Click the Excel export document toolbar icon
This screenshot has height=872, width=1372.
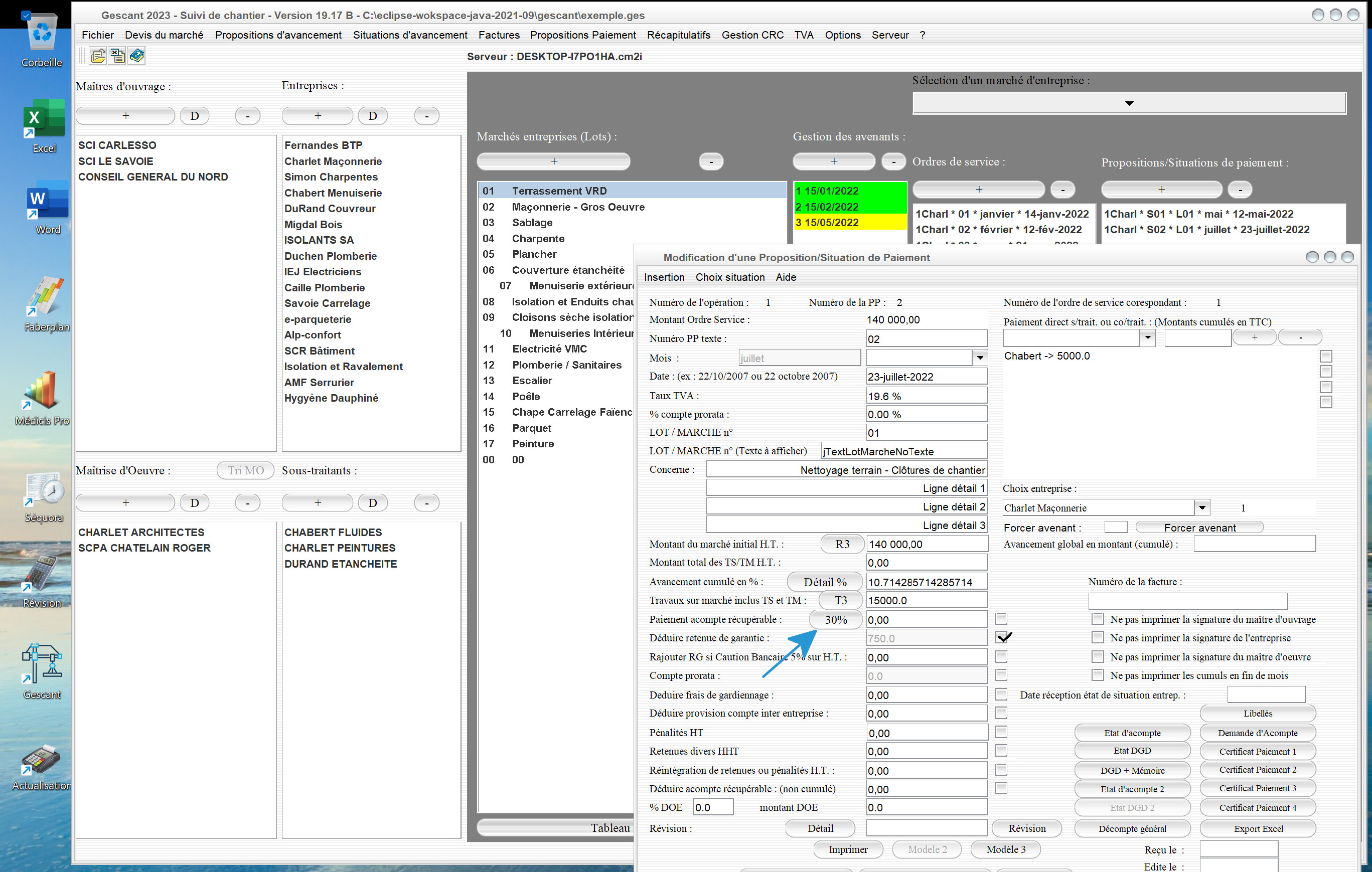(117, 56)
